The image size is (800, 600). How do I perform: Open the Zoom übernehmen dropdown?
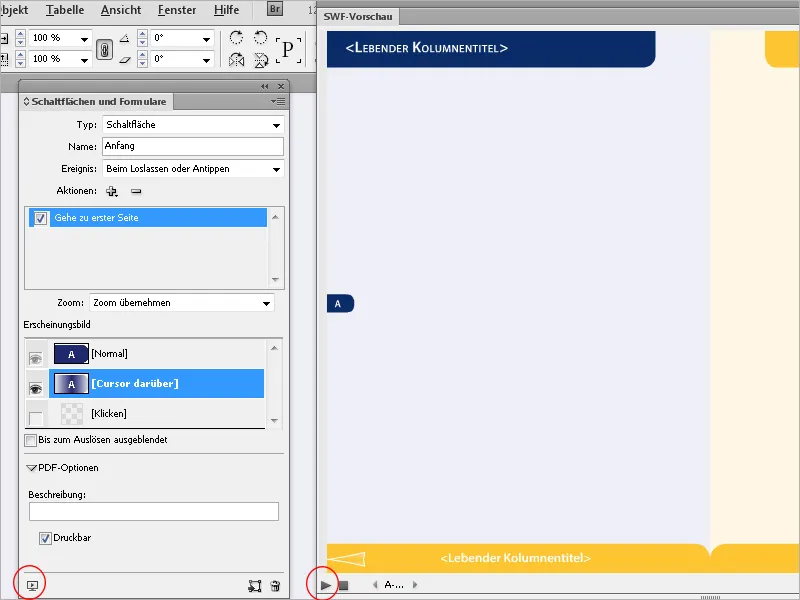[182, 303]
